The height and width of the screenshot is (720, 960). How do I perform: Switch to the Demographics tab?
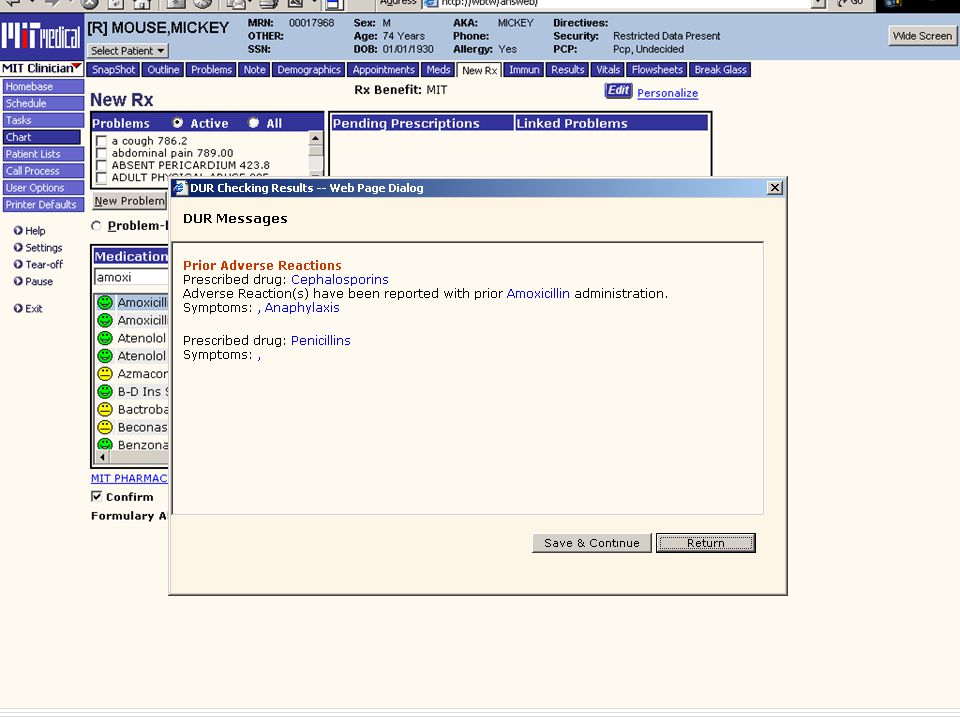(309, 70)
